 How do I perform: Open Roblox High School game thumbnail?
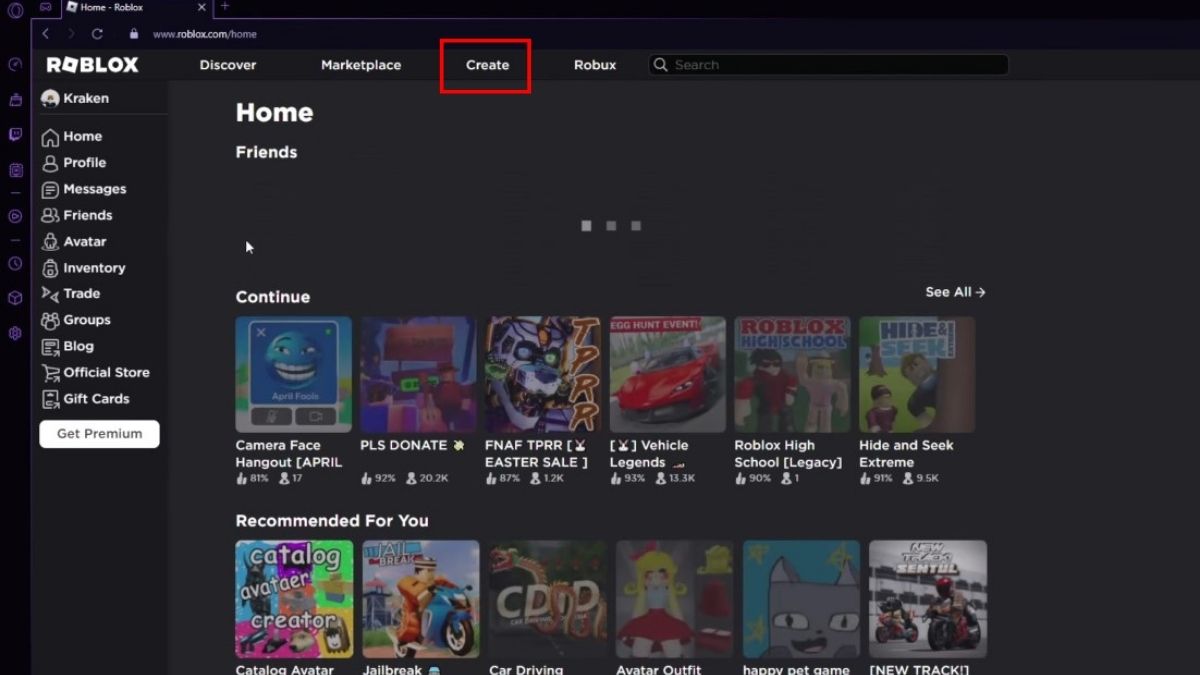tap(792, 375)
